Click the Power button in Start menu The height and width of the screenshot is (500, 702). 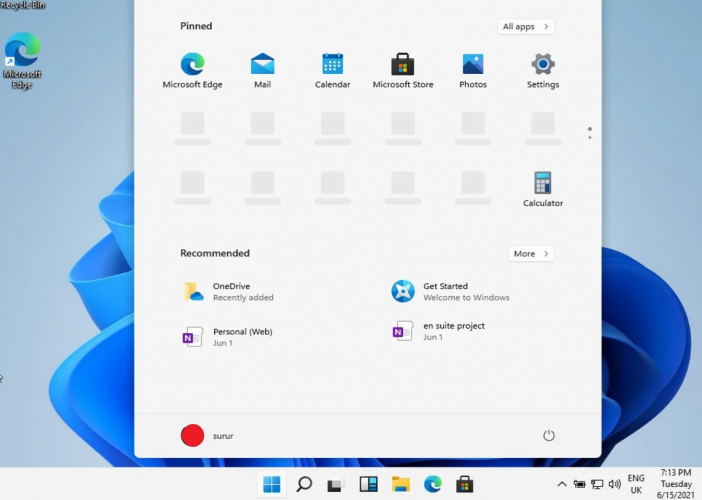548,436
